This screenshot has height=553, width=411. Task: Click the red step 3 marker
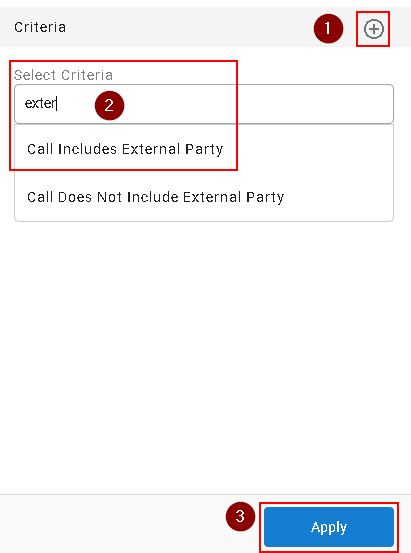point(240,516)
